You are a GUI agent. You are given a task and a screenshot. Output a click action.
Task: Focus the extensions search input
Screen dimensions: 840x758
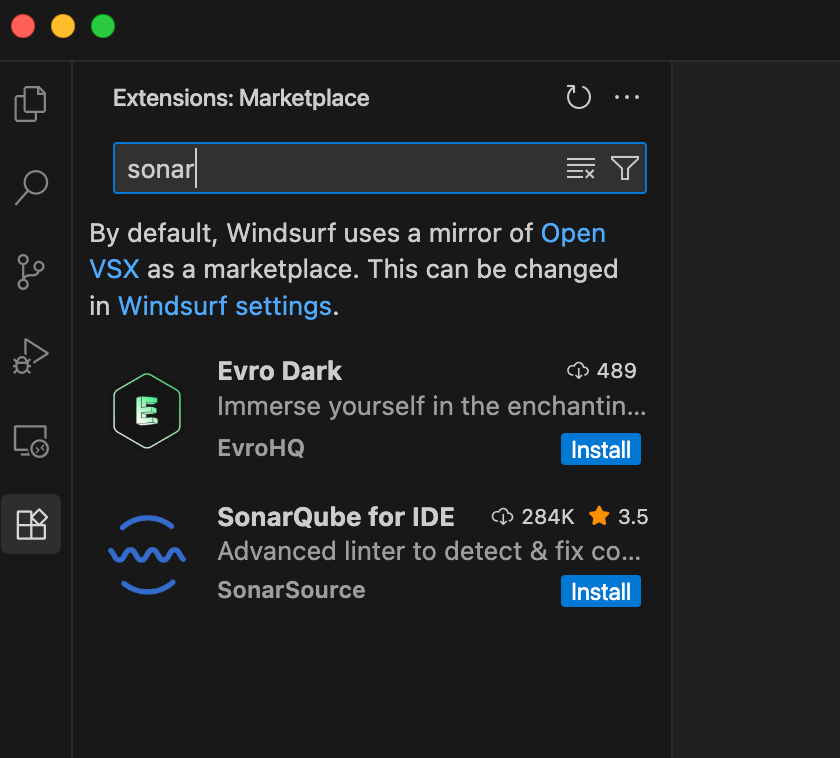[300, 168]
